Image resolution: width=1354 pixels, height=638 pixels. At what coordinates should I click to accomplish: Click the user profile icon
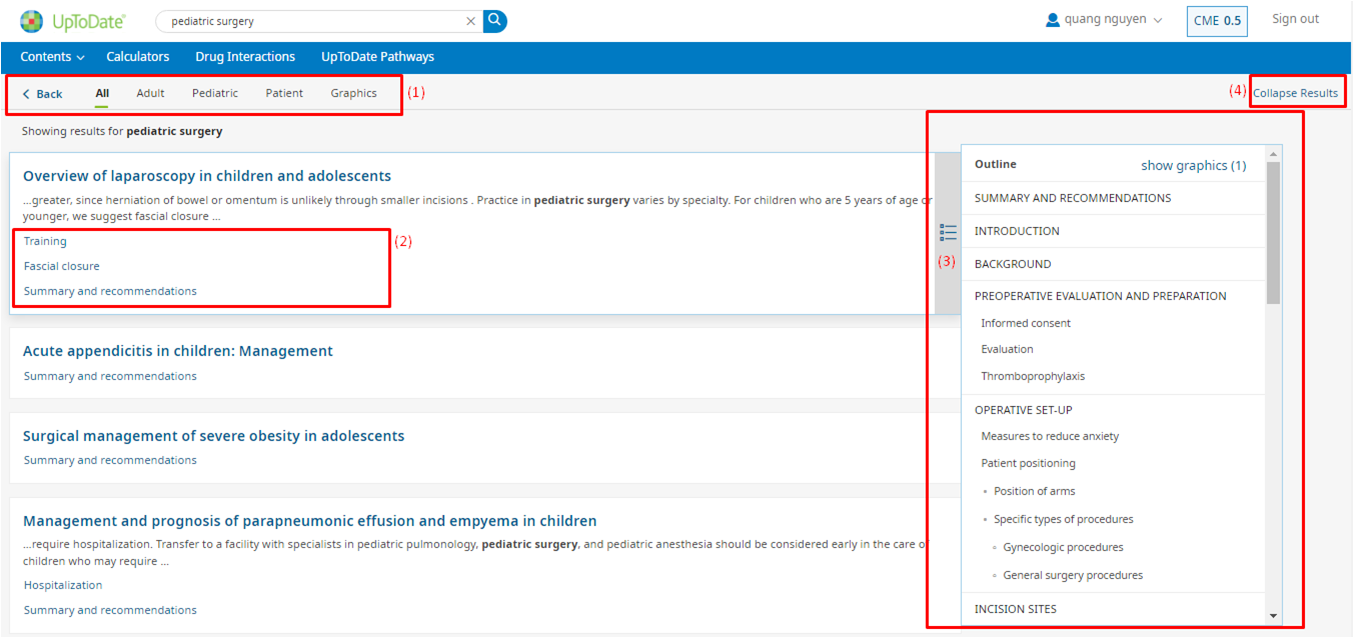tap(1052, 20)
